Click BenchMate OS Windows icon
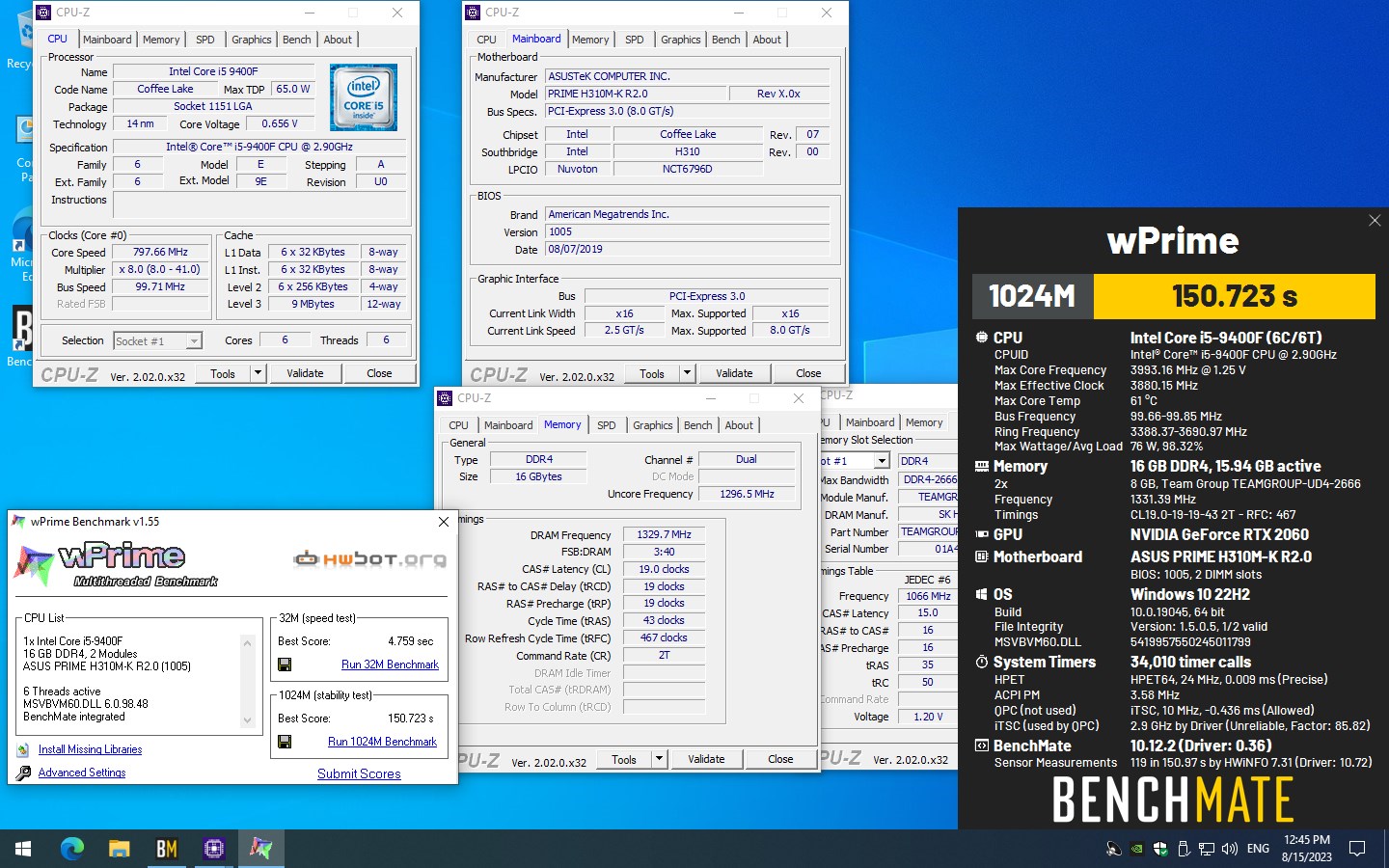Screen dimensions: 1389x868 point(982,594)
